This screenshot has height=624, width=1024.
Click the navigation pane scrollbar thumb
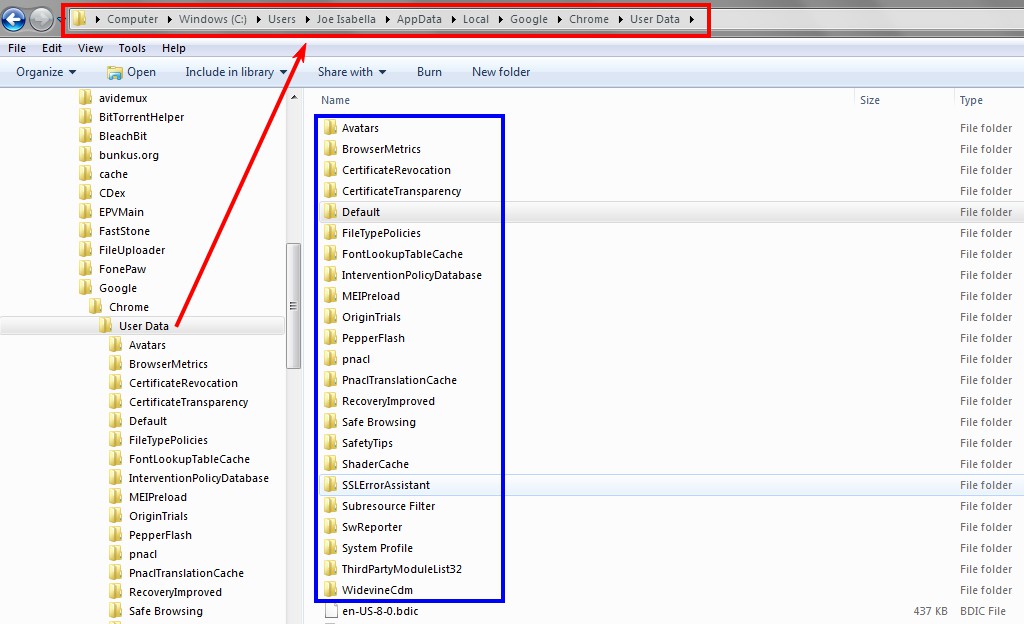293,305
